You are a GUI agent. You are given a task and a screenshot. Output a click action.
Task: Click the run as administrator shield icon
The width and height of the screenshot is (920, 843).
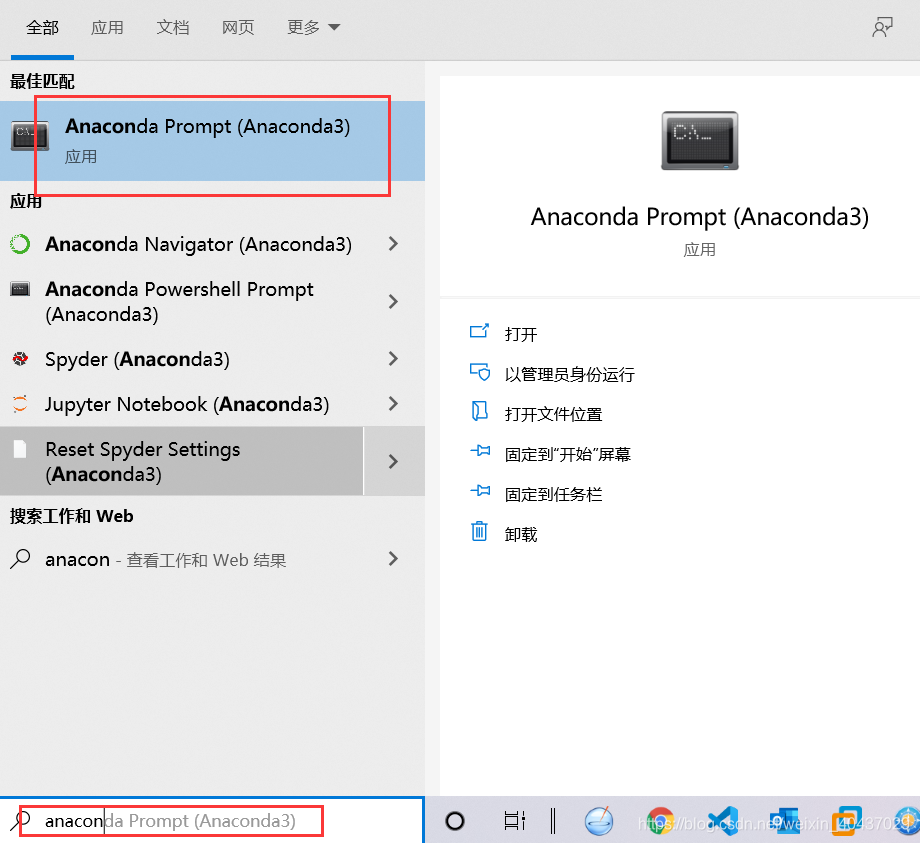pyautogui.click(x=479, y=372)
